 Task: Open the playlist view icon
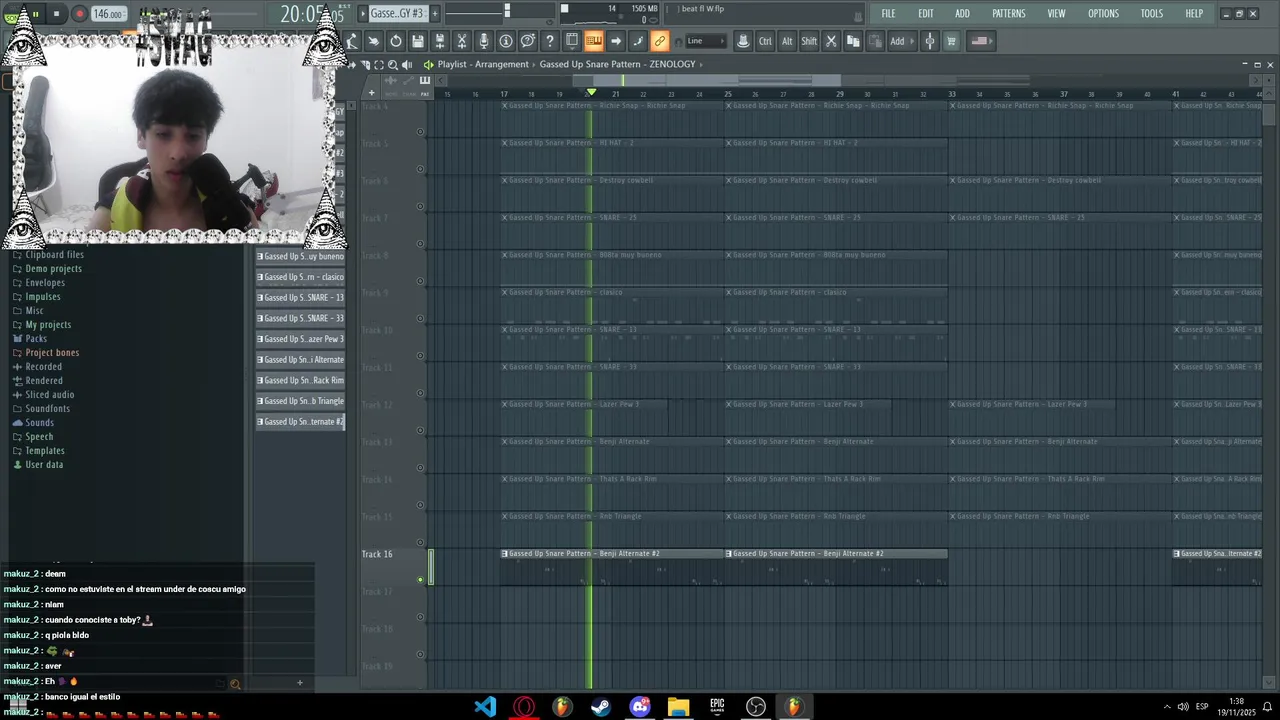point(572,41)
